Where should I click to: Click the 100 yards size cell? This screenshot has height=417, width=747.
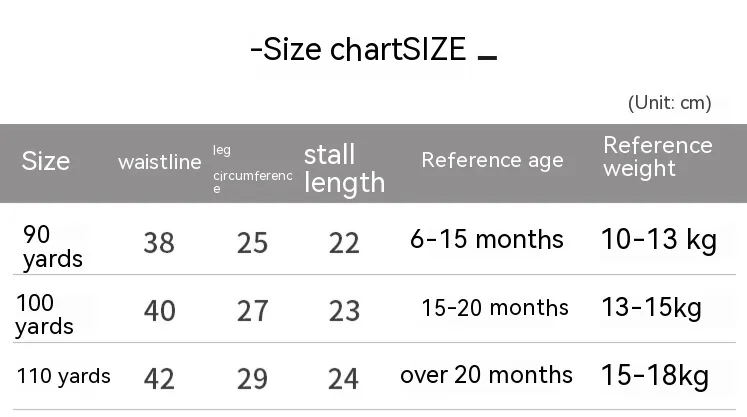tap(45, 314)
